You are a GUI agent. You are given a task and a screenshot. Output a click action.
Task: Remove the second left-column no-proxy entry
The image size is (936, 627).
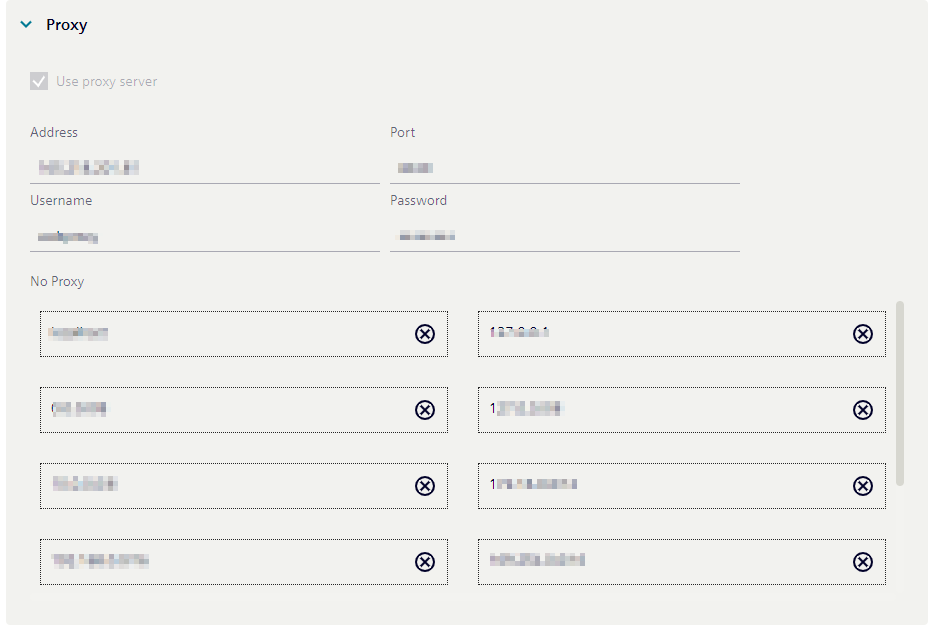[x=426, y=410]
